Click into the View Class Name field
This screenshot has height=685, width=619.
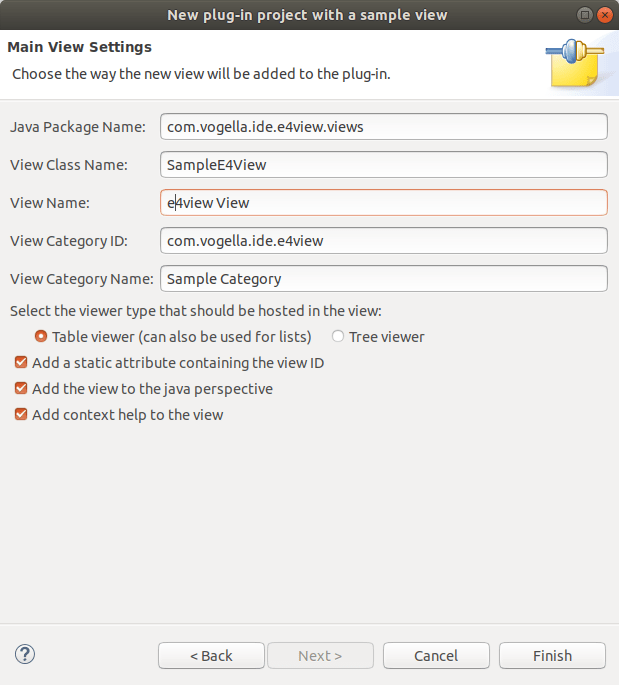click(x=383, y=164)
